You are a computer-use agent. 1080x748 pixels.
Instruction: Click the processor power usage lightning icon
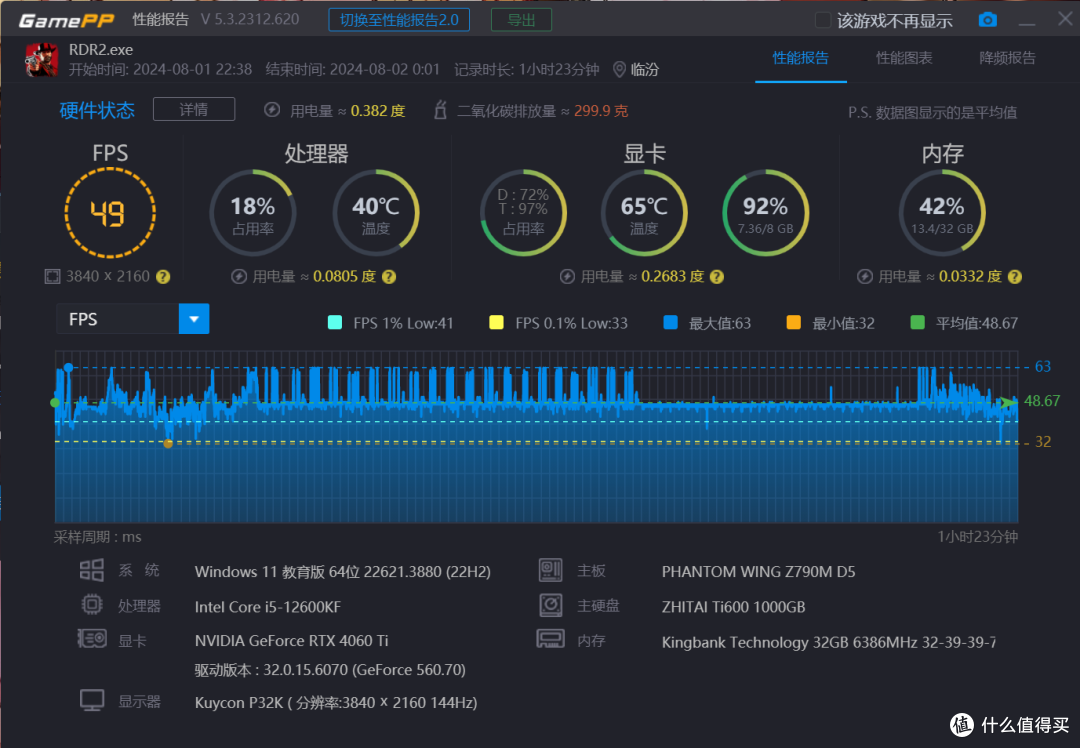(x=239, y=277)
